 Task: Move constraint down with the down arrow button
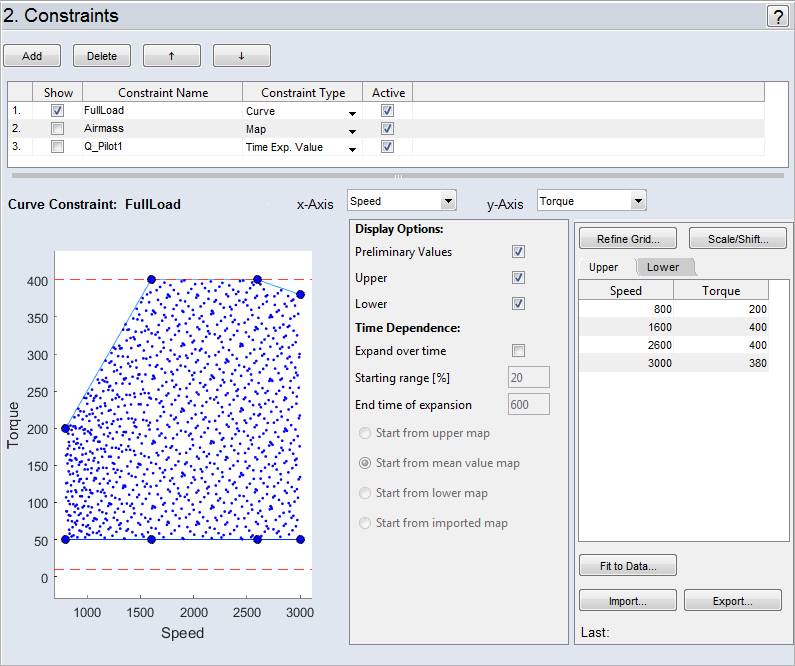pos(241,56)
